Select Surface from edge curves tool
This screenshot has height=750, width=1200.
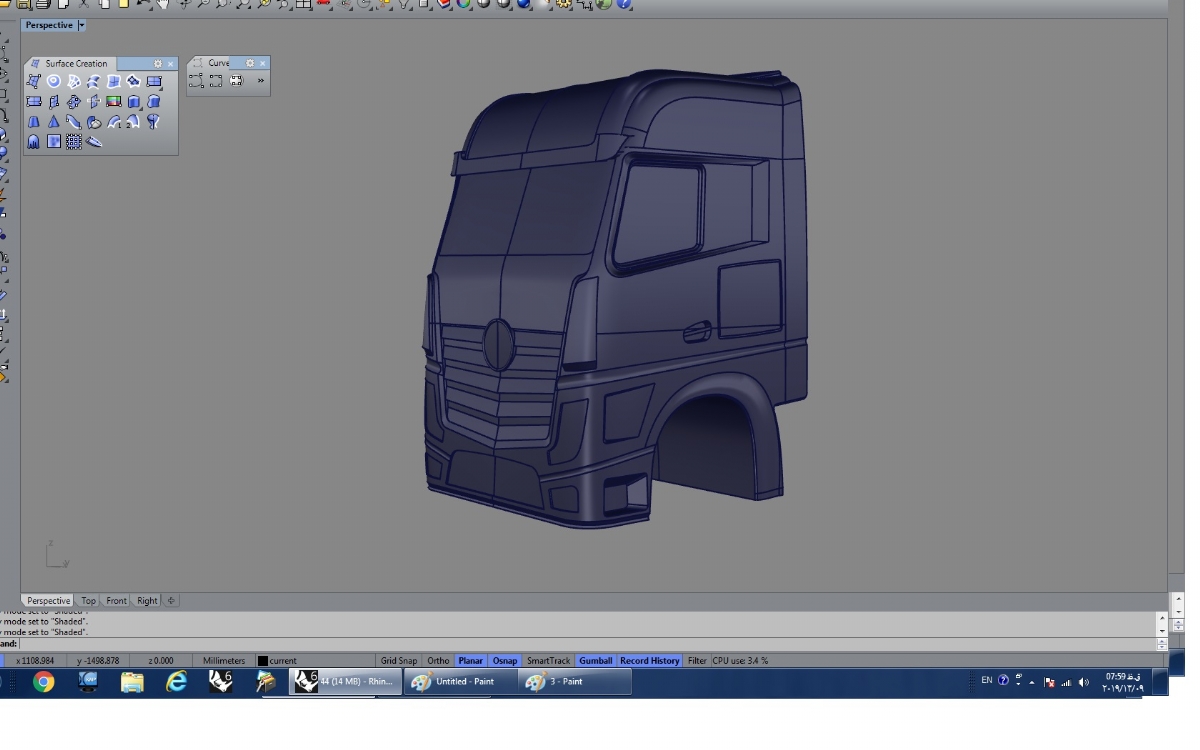(114, 81)
